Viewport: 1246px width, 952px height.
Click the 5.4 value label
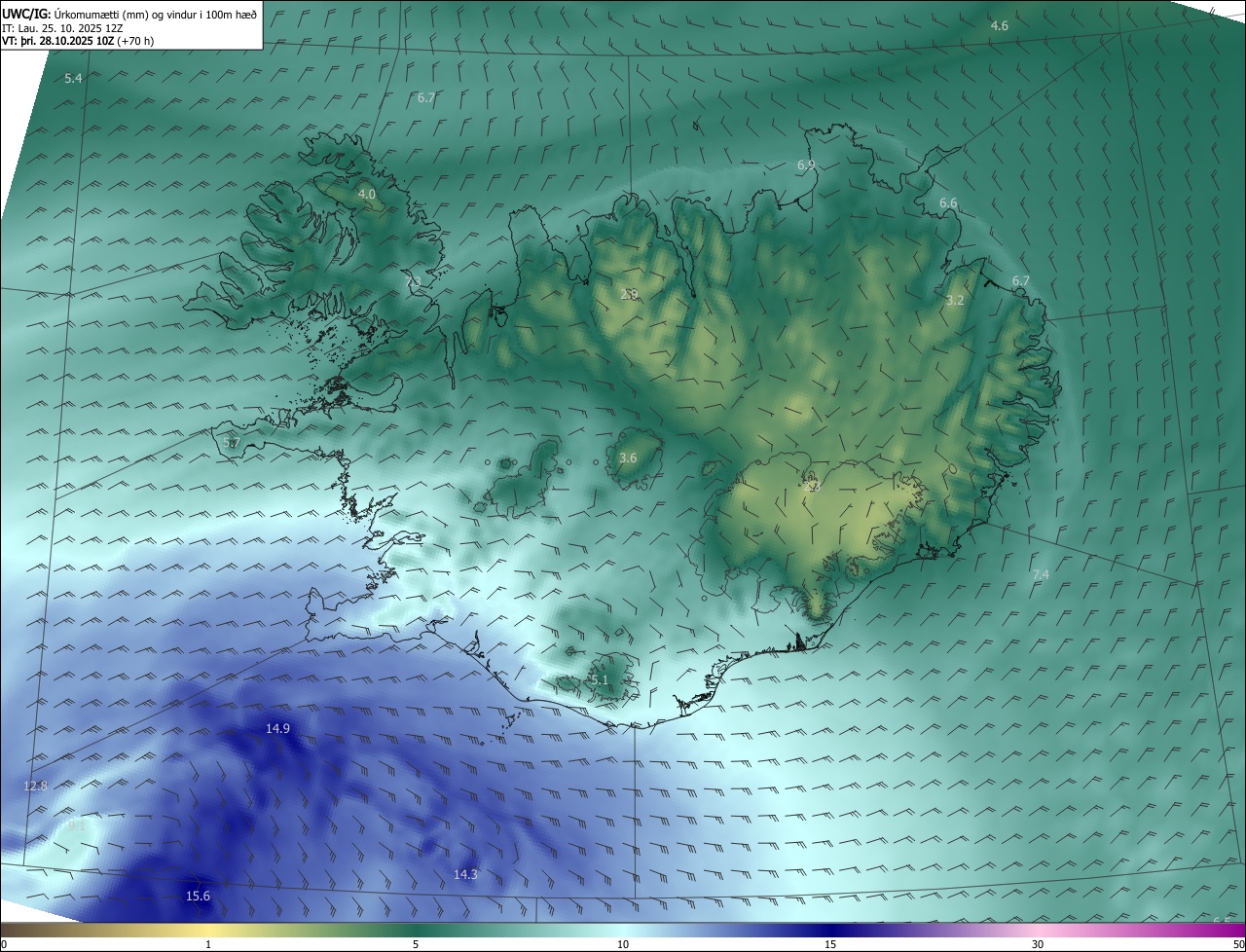click(x=73, y=78)
